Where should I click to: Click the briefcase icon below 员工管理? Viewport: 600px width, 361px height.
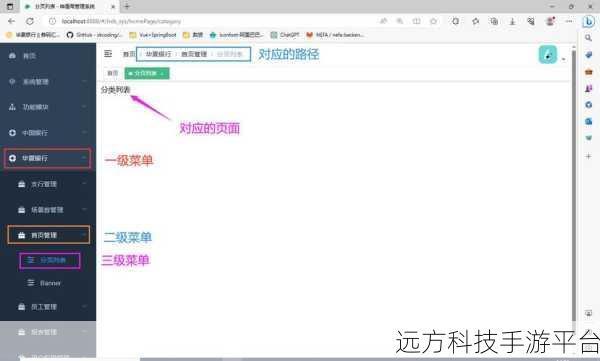click(x=21, y=332)
